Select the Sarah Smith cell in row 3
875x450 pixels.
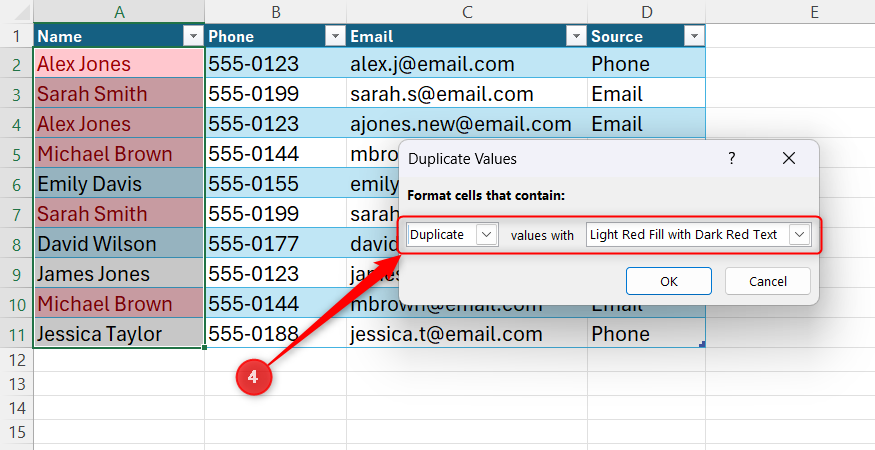point(119,93)
